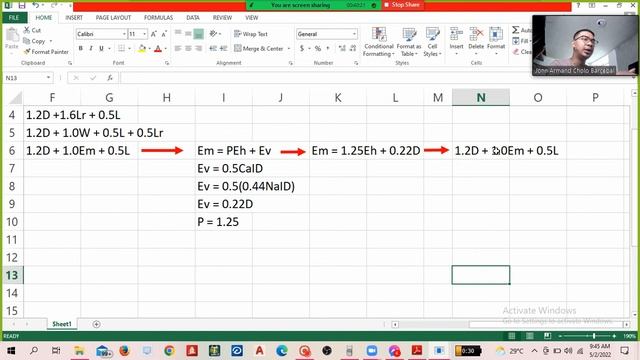This screenshot has width=640, height=360.
Task: Toggle Bold formatting
Action: tap(81, 48)
